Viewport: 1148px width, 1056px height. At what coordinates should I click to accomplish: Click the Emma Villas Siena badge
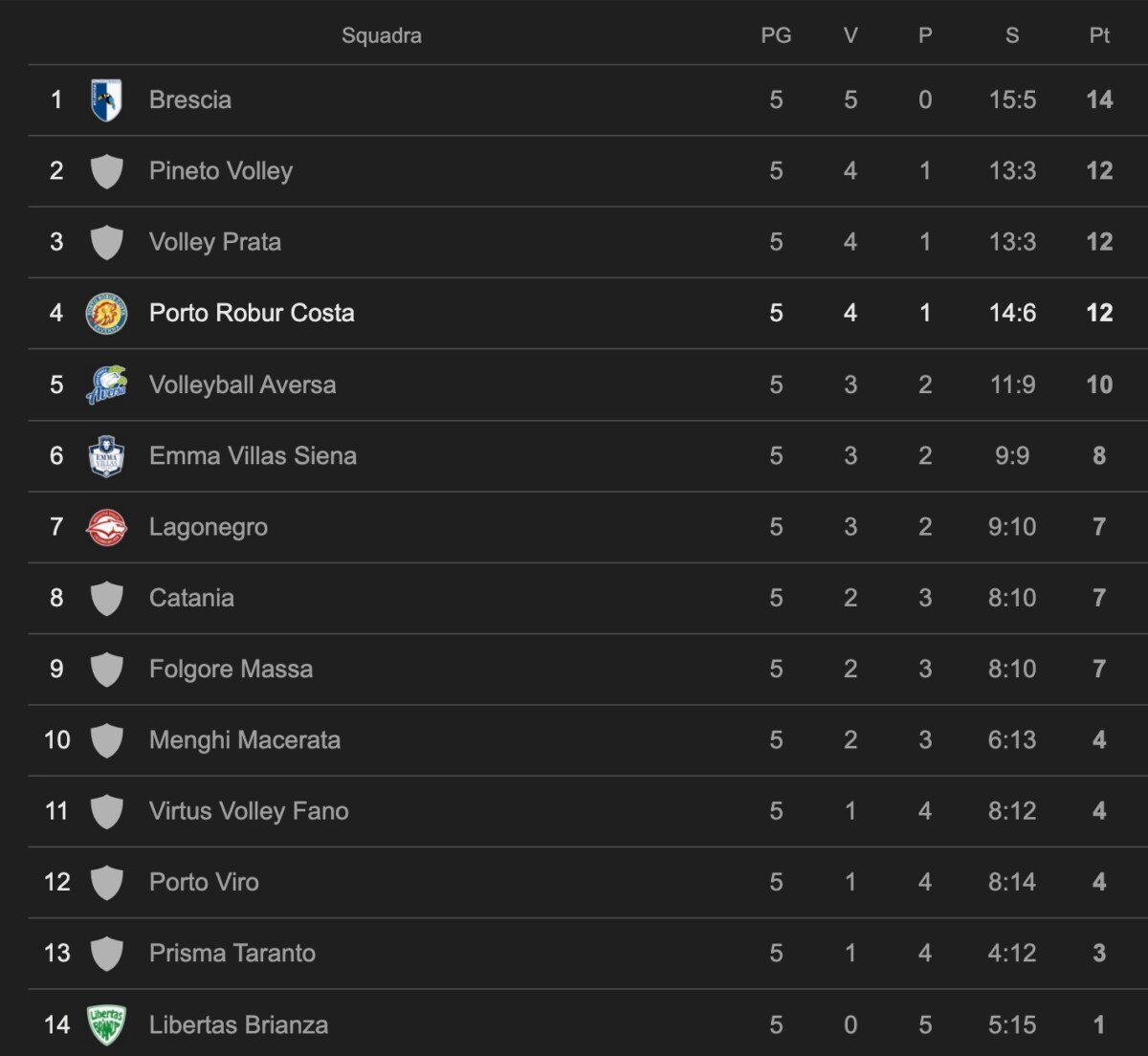point(106,455)
